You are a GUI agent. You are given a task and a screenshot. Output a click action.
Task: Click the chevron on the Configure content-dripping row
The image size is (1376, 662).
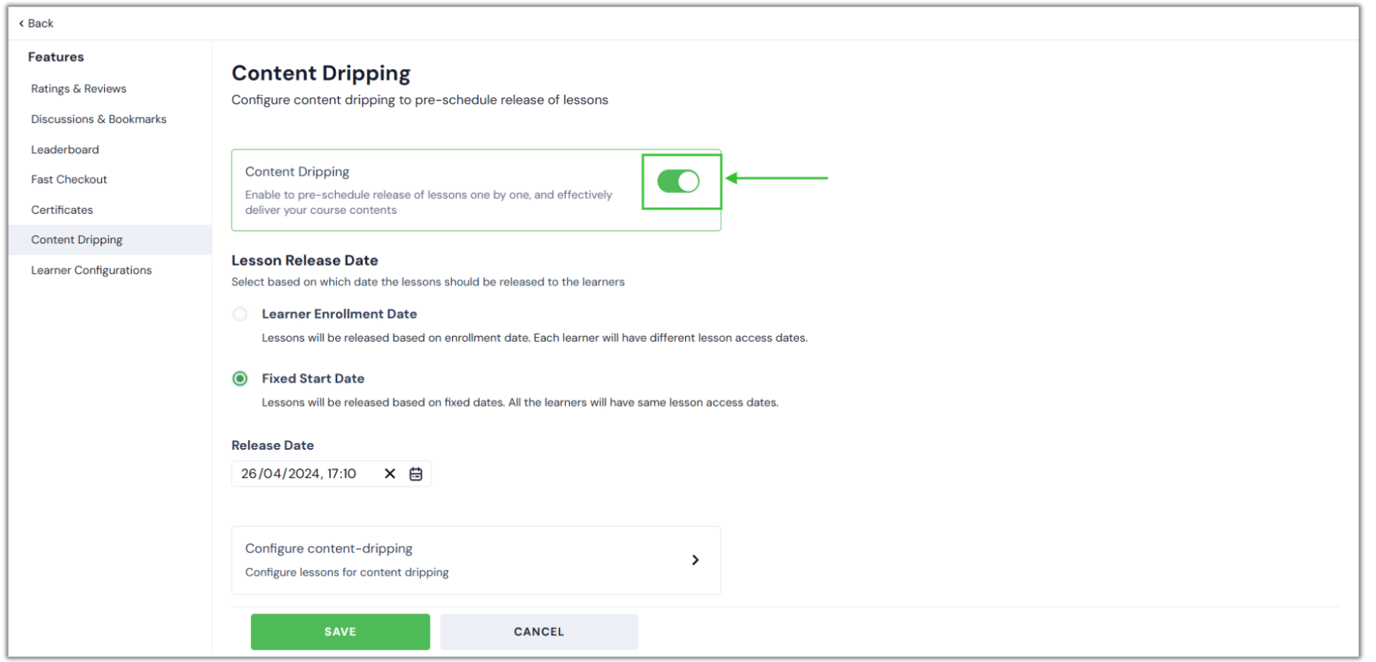[695, 560]
